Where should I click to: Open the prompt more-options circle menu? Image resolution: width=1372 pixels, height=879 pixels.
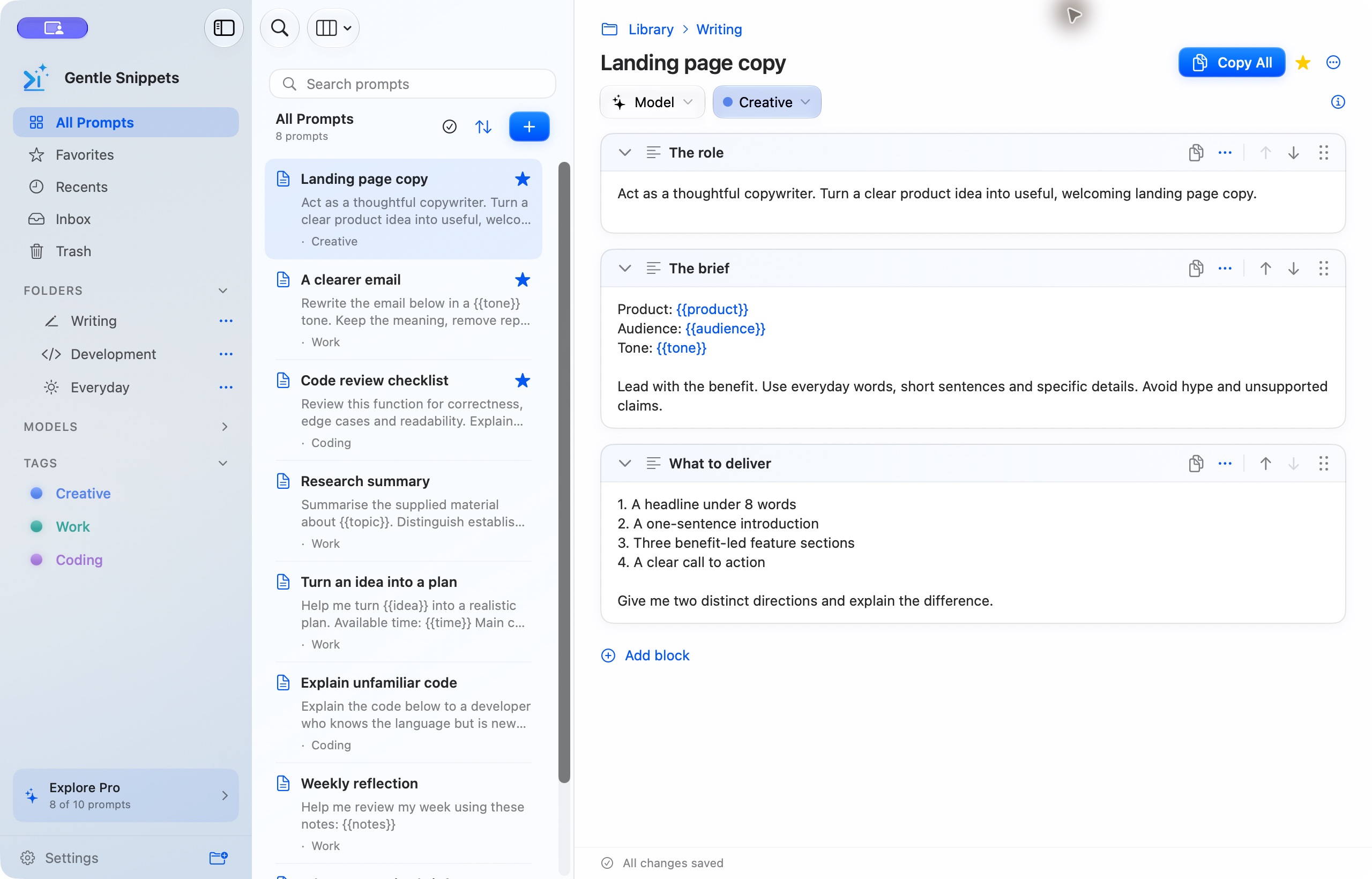pyautogui.click(x=1333, y=62)
